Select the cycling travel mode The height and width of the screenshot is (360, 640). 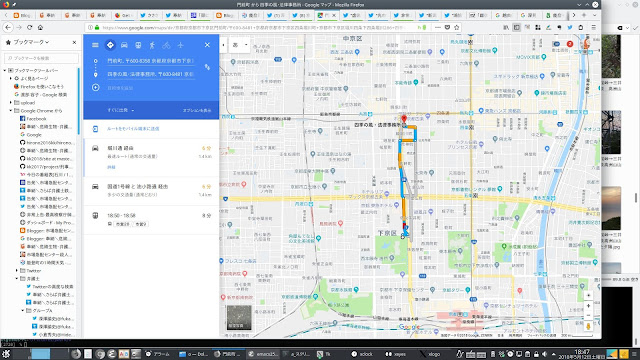coord(166,45)
